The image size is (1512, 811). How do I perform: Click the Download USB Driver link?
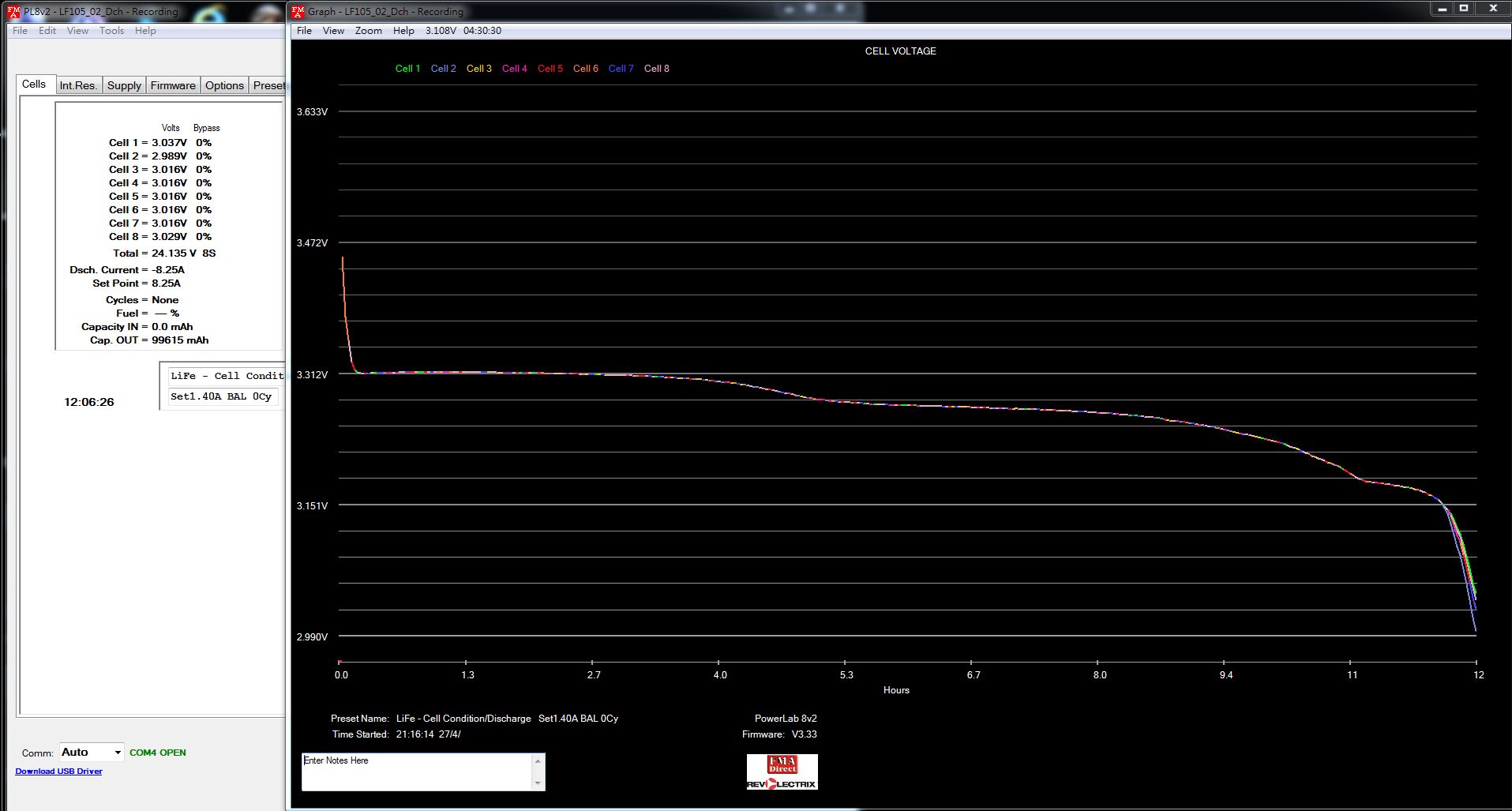(x=58, y=772)
